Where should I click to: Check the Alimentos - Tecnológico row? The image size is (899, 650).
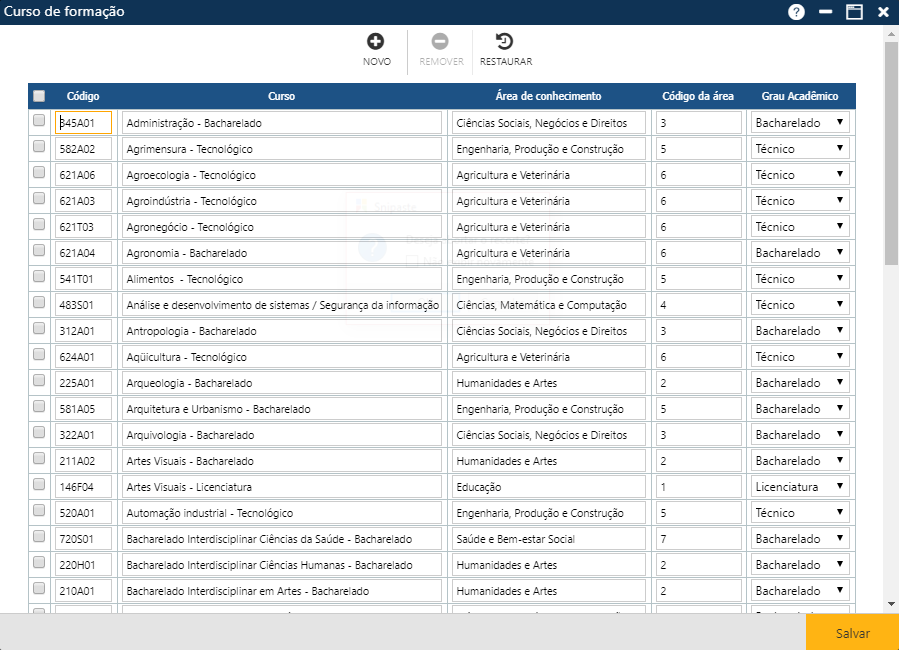[39, 276]
